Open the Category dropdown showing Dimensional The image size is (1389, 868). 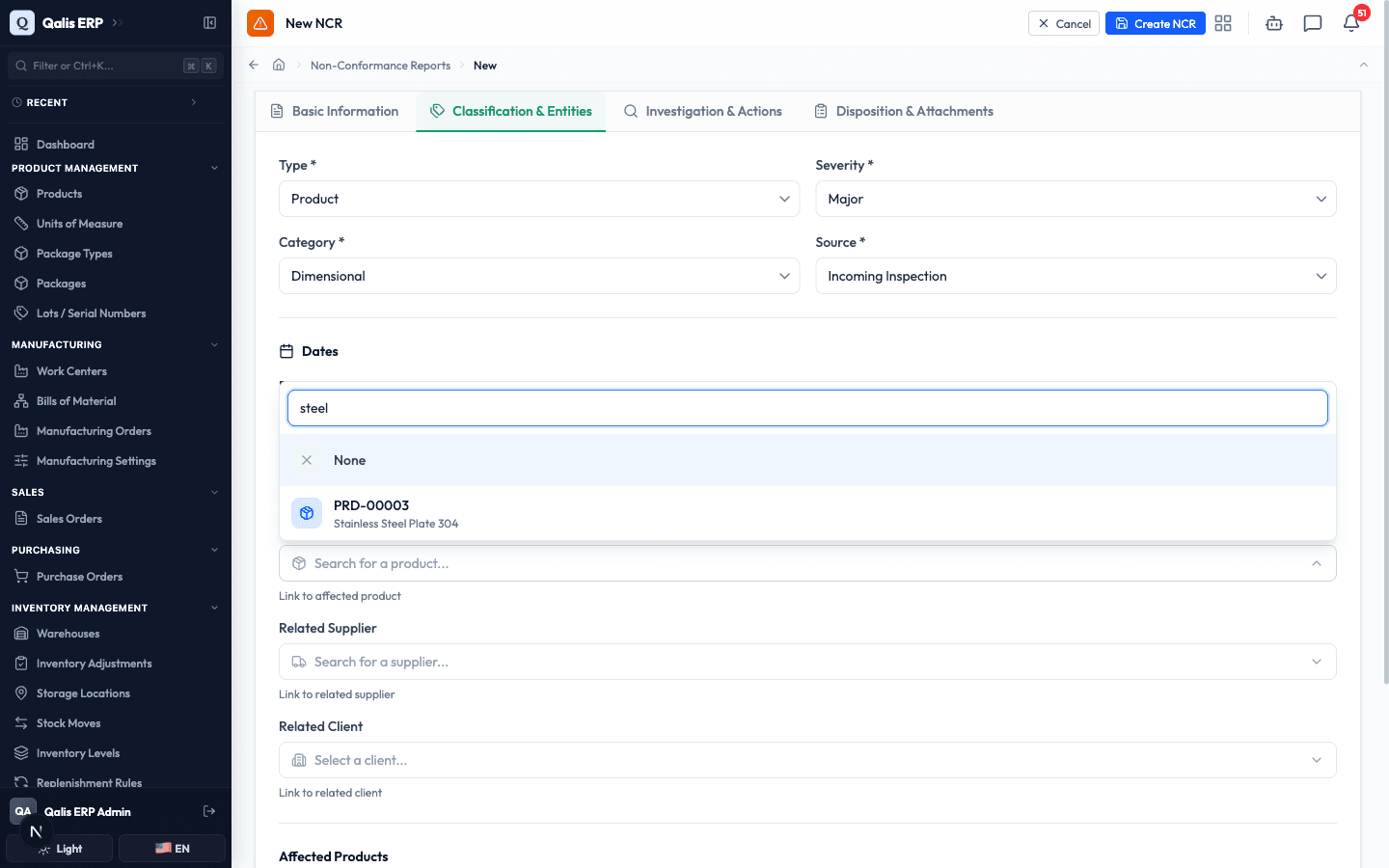point(539,276)
